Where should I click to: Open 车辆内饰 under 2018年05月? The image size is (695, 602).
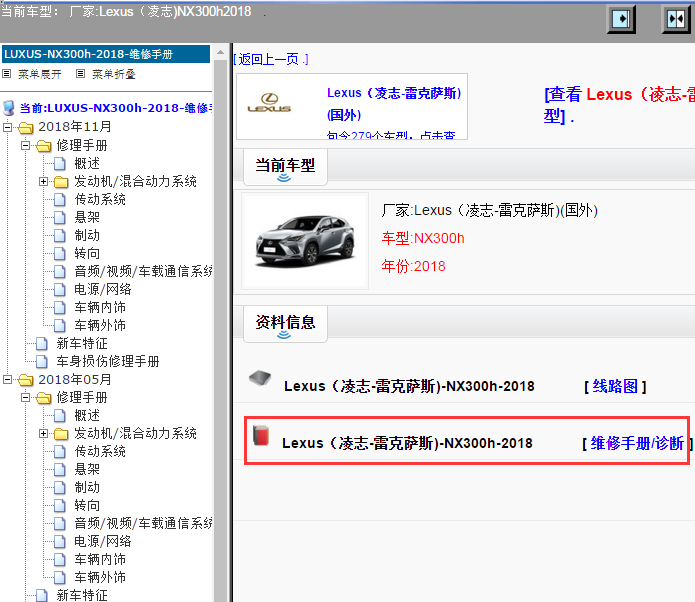(100, 559)
